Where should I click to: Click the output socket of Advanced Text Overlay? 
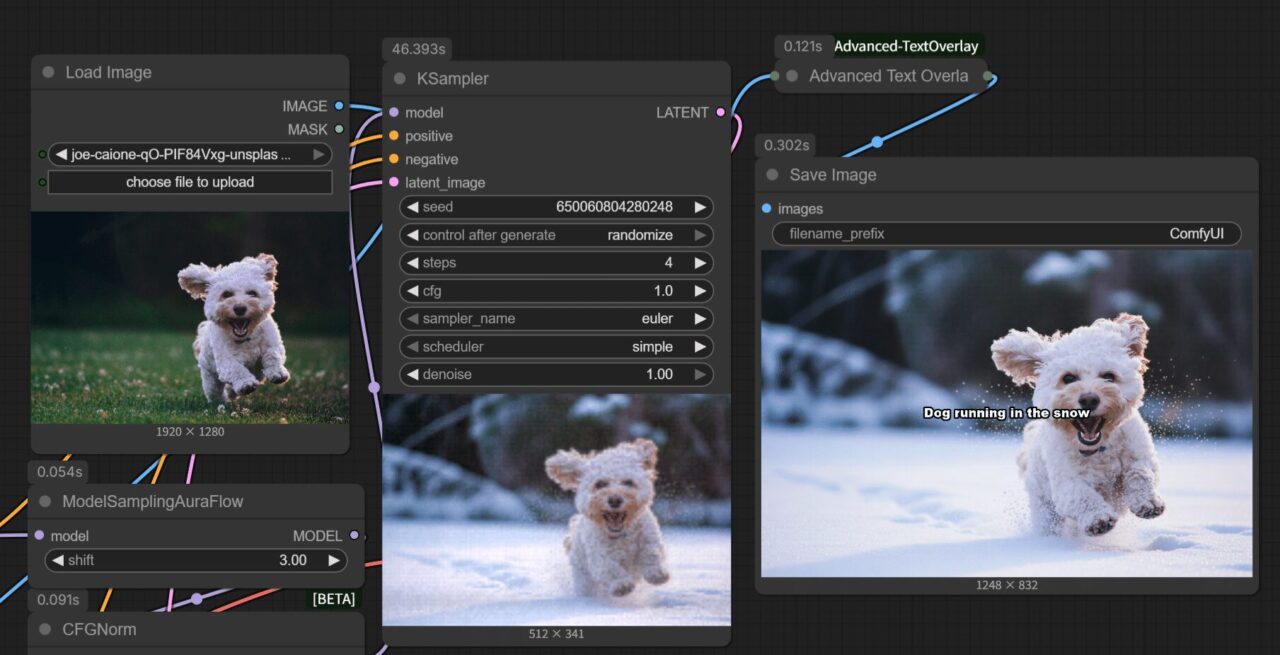coord(988,76)
